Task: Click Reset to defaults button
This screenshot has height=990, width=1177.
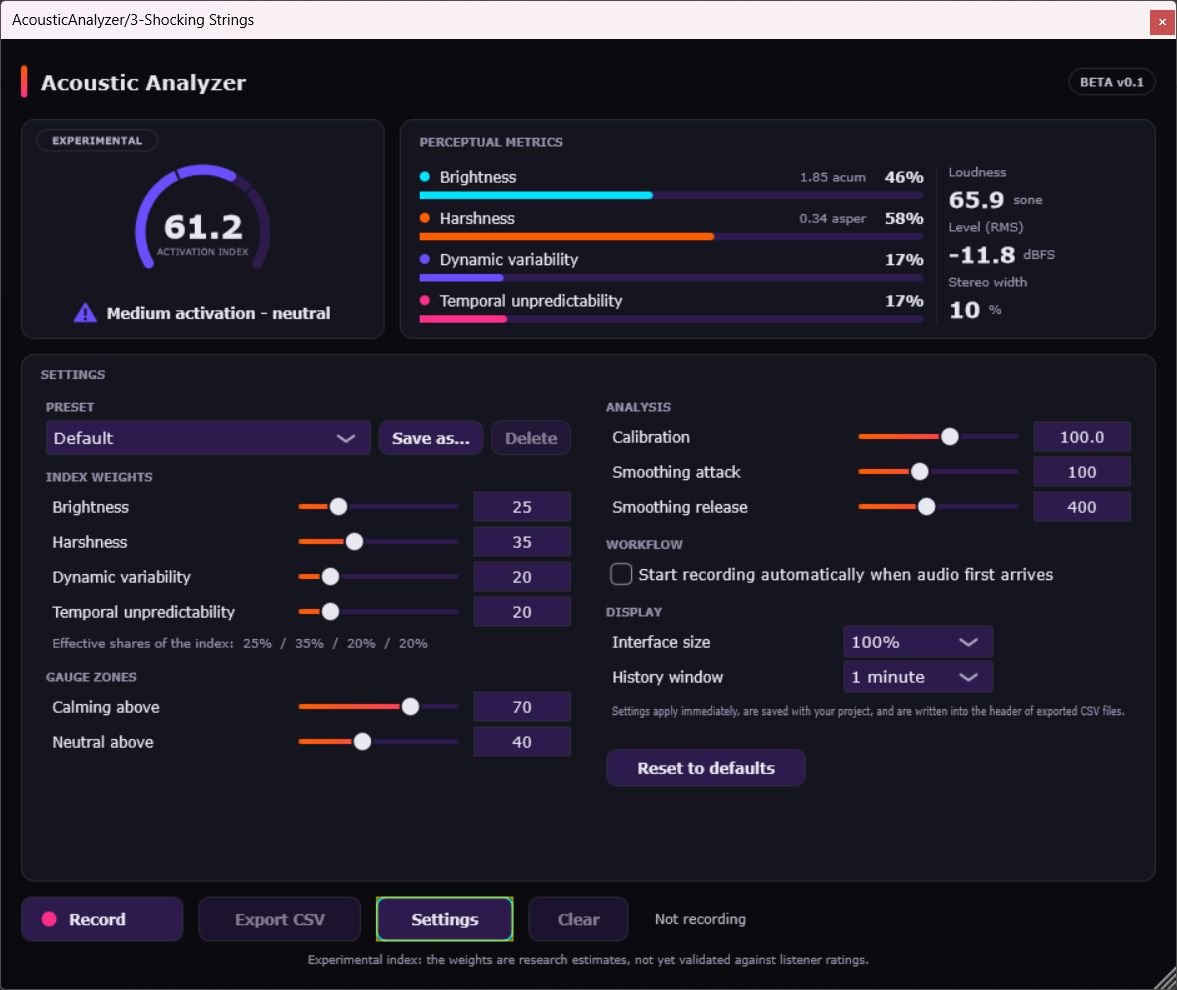Action: click(x=706, y=768)
